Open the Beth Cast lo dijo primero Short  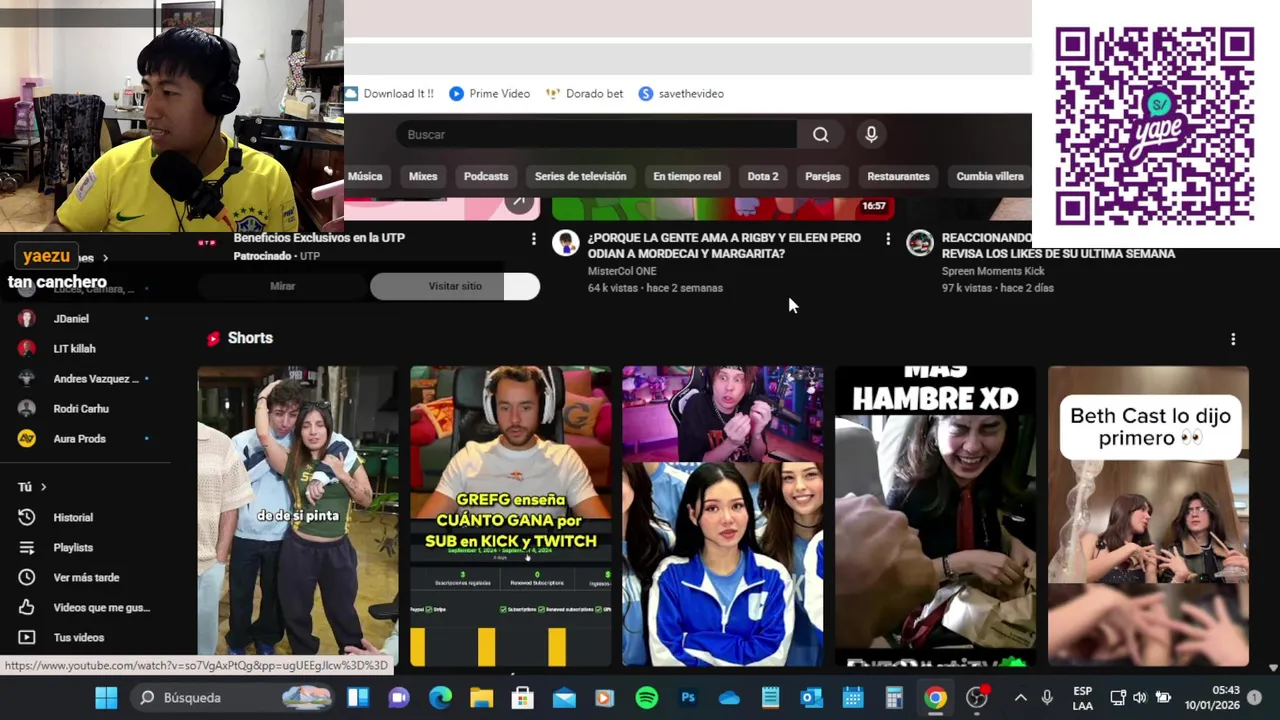click(x=1148, y=516)
